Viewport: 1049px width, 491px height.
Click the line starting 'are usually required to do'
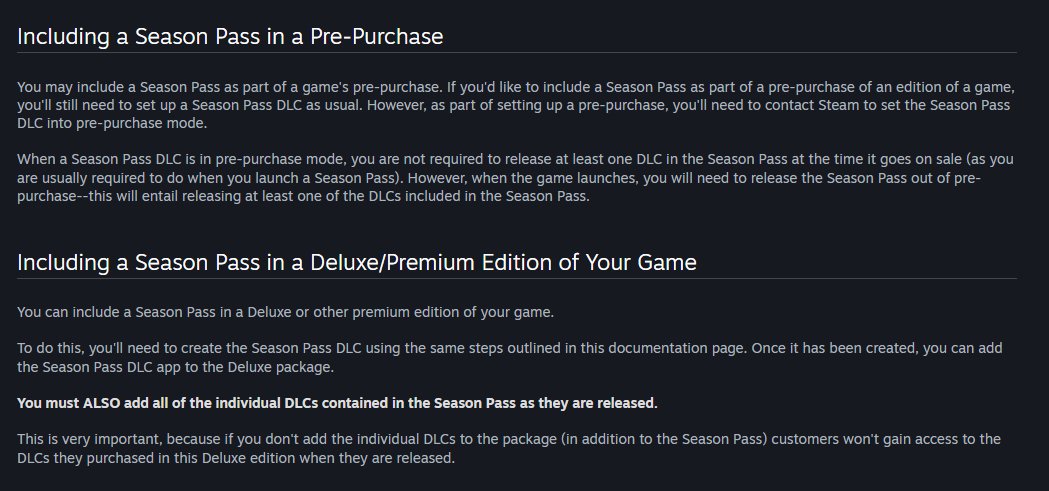(499, 179)
